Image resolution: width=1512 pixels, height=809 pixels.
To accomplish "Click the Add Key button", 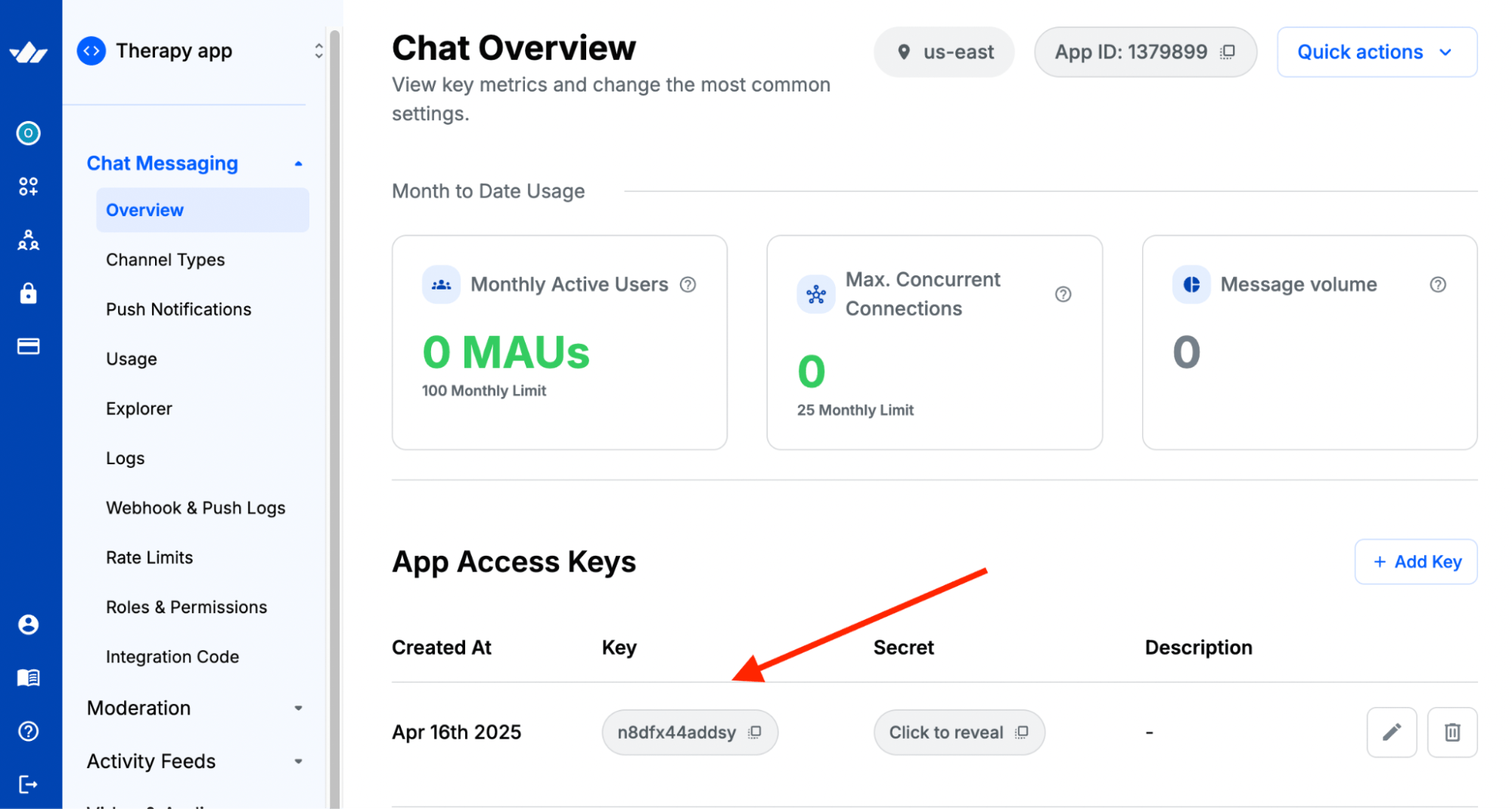I will 1415,562.
